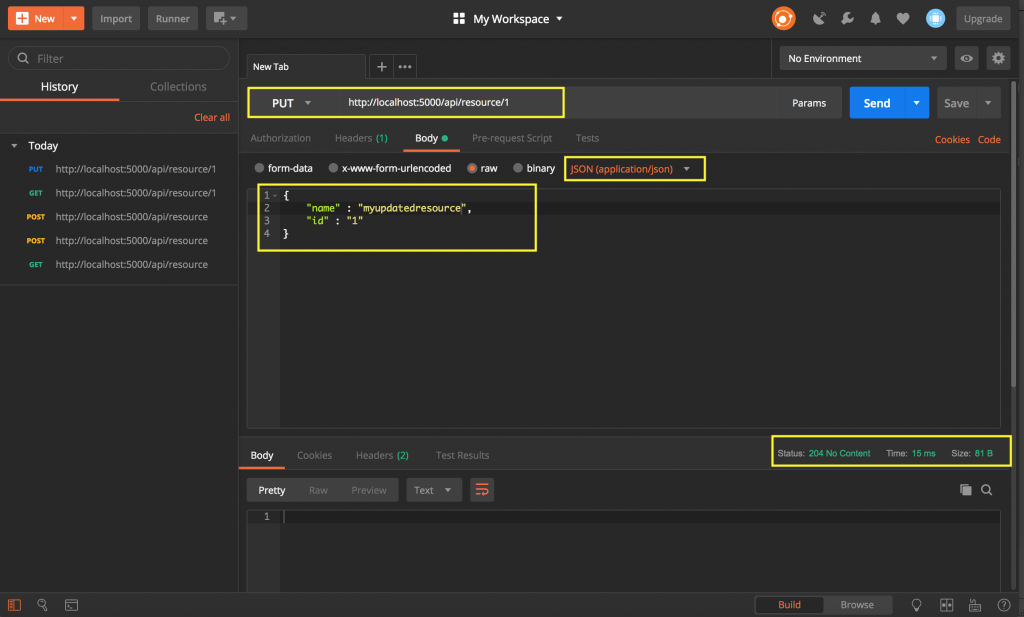Open the settings wrench icon
Image resolution: width=1024 pixels, height=617 pixels.
tap(847, 18)
